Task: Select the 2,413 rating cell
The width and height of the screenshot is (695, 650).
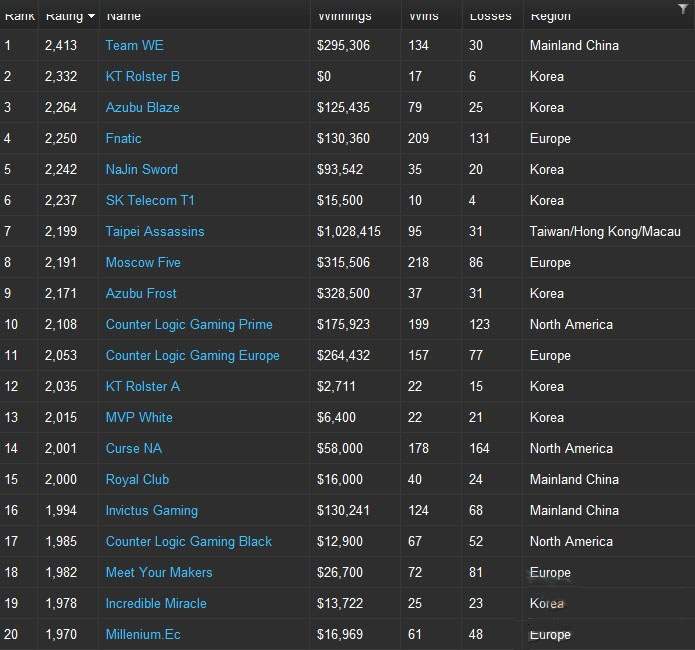Action: (x=61, y=45)
